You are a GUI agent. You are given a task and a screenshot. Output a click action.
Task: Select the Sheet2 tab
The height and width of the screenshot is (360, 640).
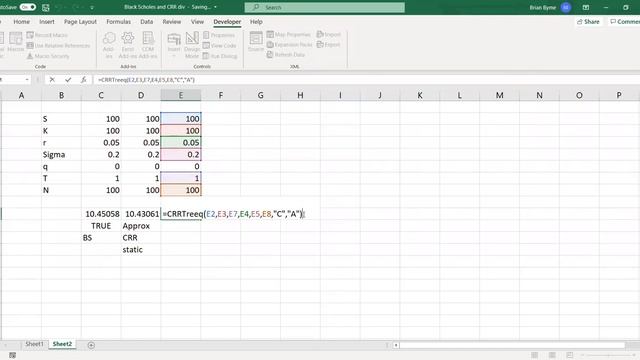point(62,344)
